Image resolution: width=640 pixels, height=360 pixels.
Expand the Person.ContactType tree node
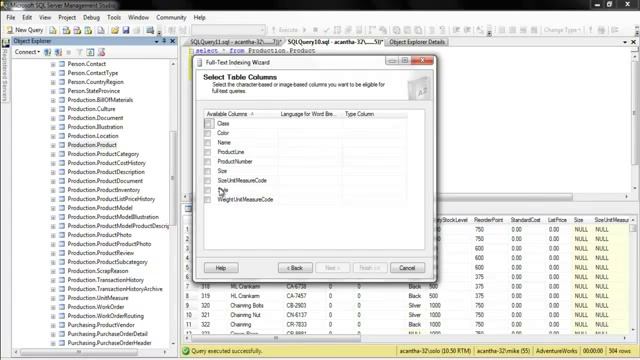click(53, 73)
